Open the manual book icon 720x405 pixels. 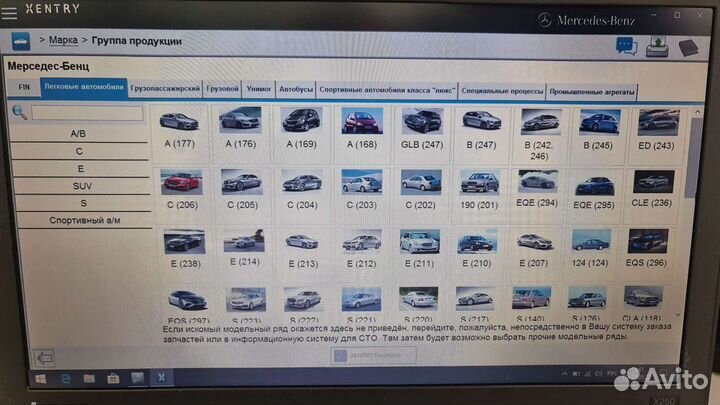[688, 47]
